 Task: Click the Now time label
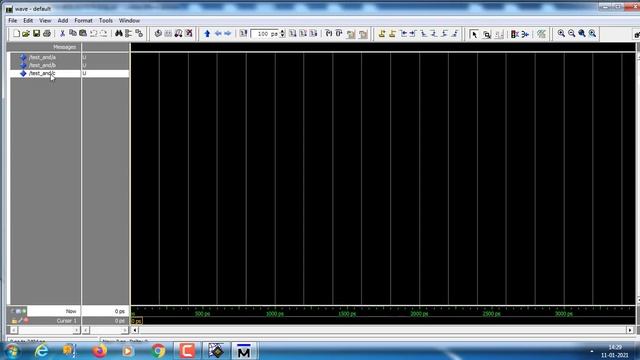point(71,311)
